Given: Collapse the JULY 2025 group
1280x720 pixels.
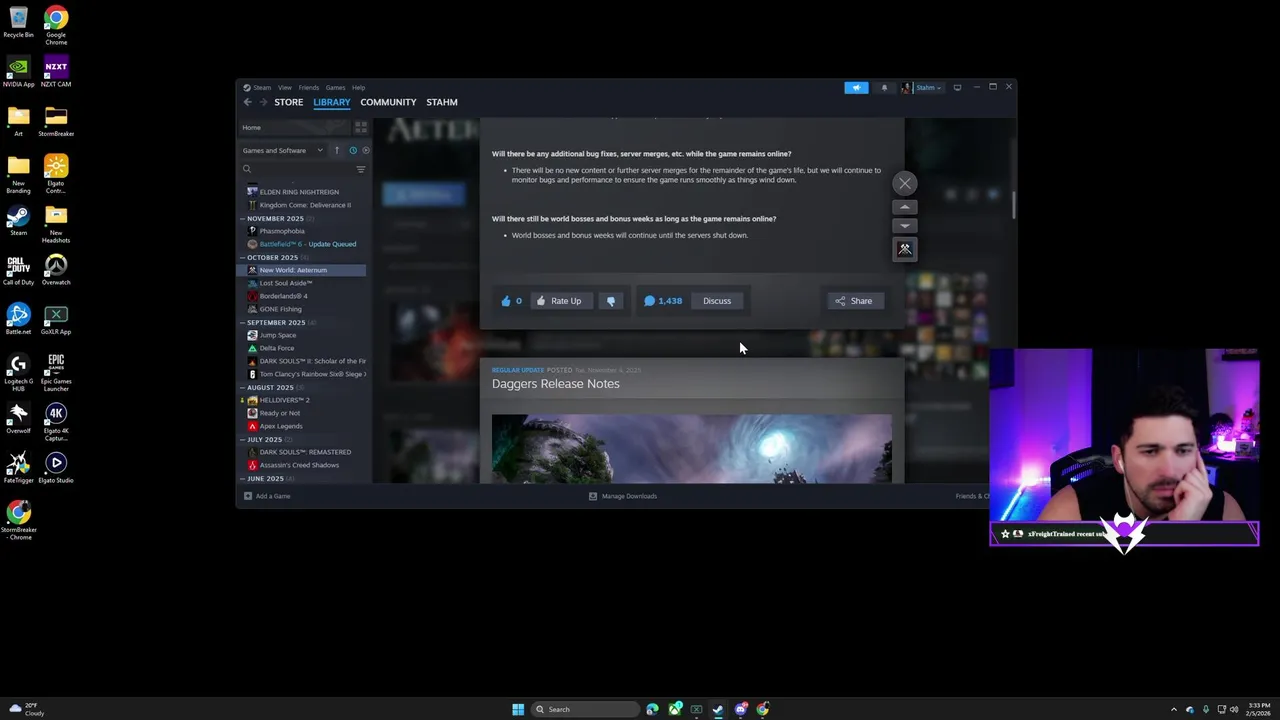Looking at the screenshot, I should pyautogui.click(x=242, y=439).
